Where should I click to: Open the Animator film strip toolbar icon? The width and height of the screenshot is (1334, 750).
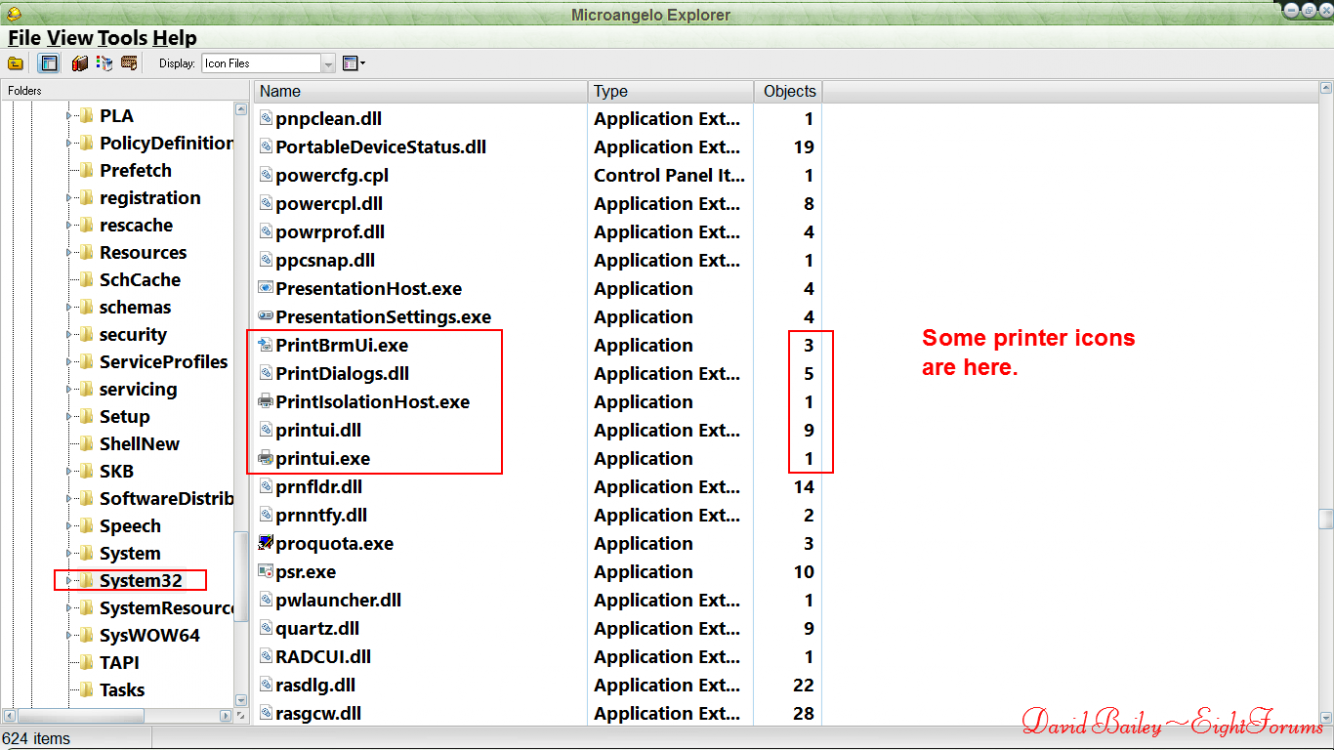tap(129, 63)
